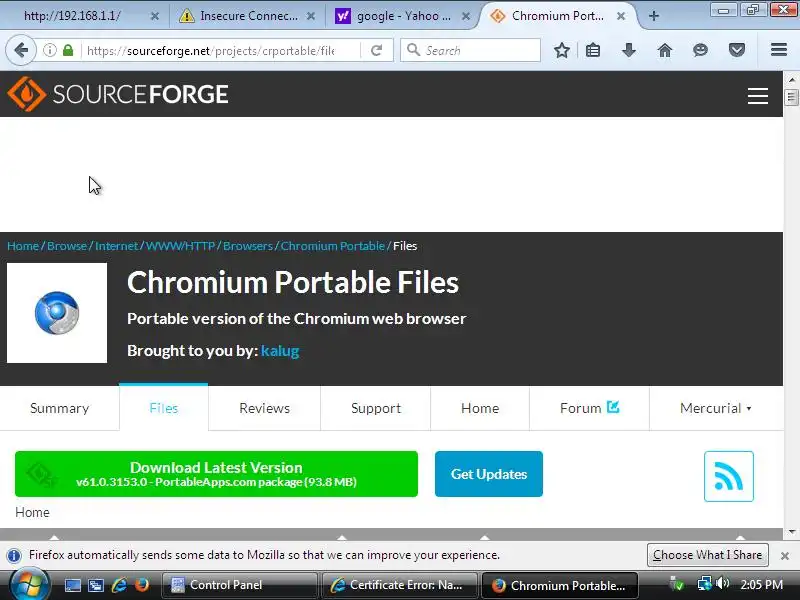The width and height of the screenshot is (800, 600).
Task: Open the Forum external link tab
Action: (x=589, y=408)
